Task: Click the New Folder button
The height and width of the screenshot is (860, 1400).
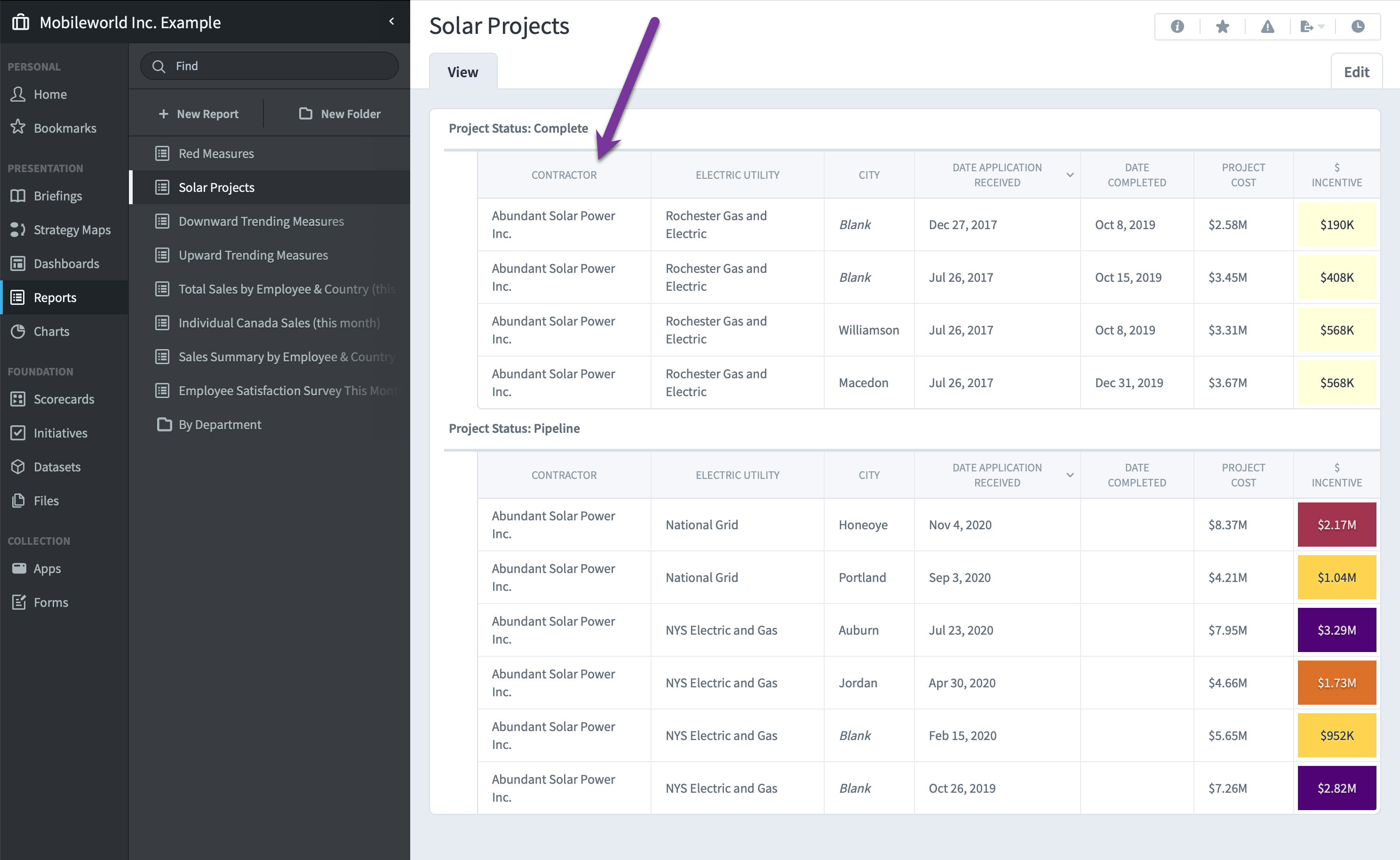Action: 340,114
